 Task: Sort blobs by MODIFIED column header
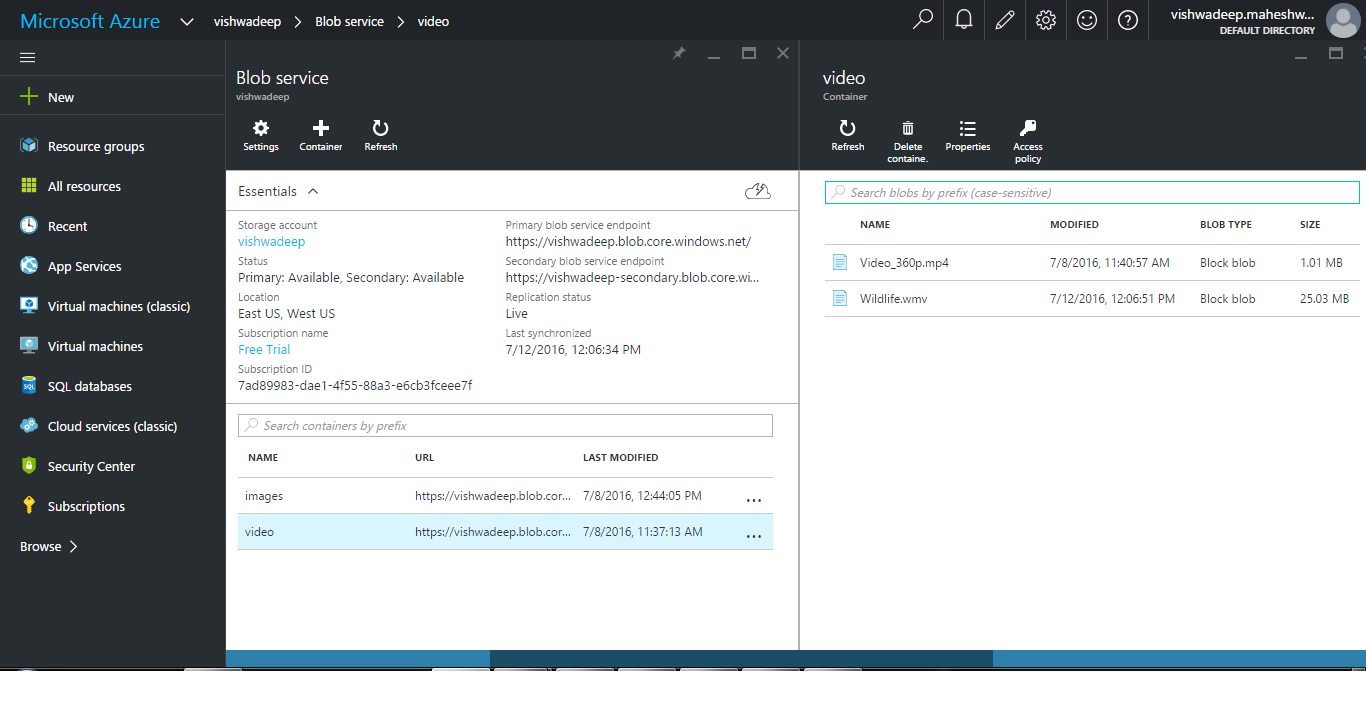click(x=1074, y=224)
